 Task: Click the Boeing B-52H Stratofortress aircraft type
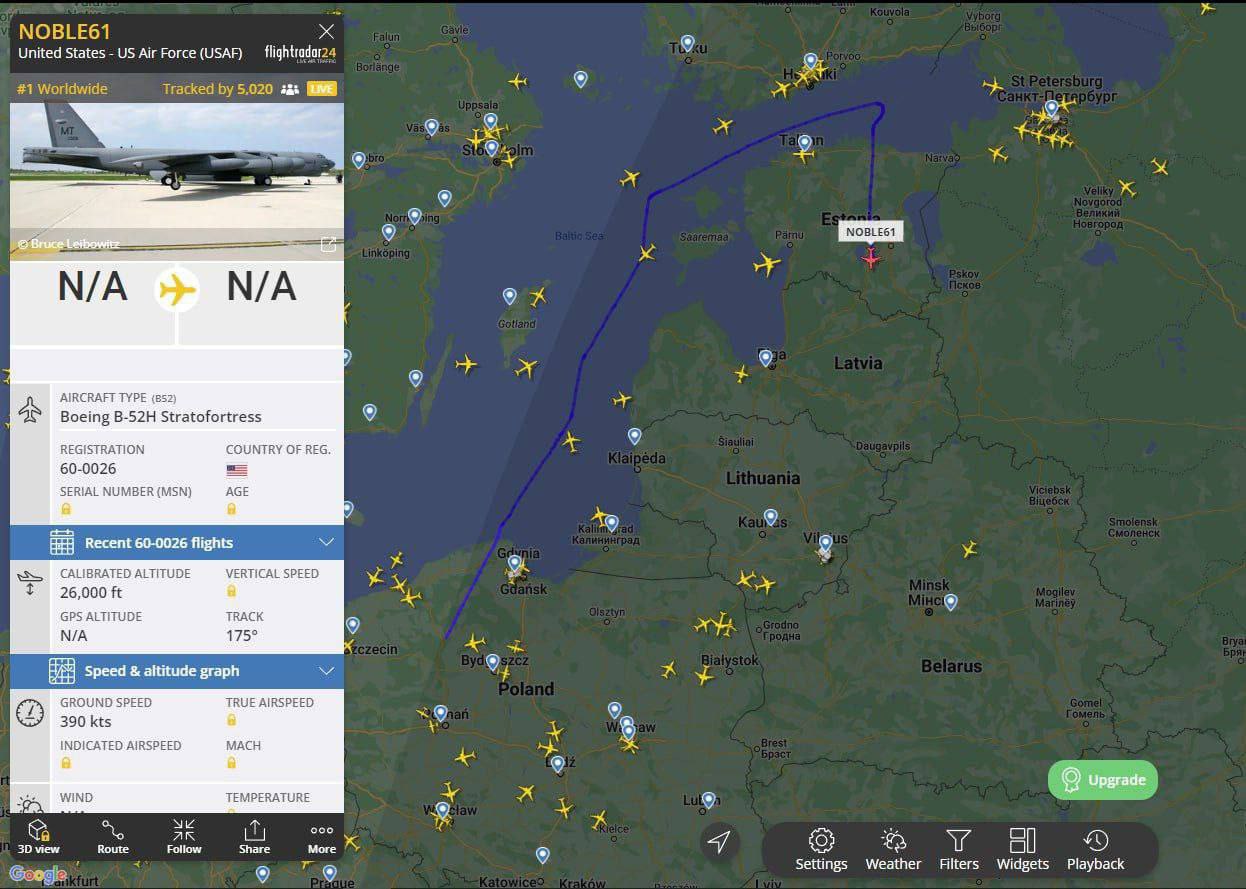[161, 417]
